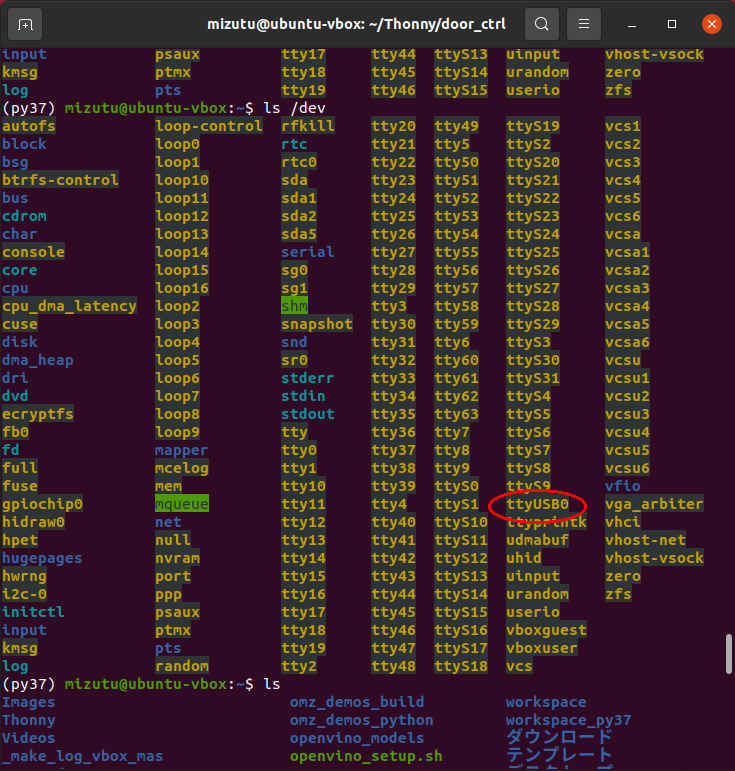The image size is (735, 771).
Task: Select the green highlighted mqueue entry
Action: [x=182, y=504]
